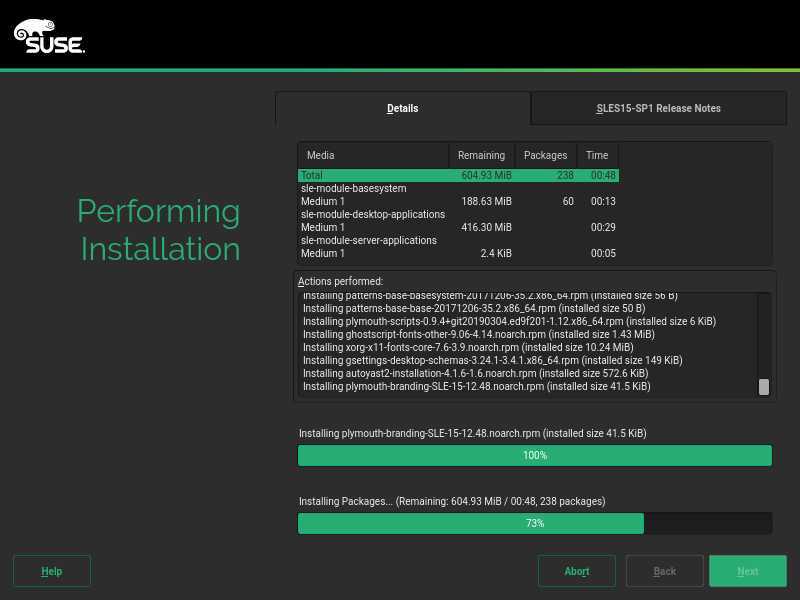Image resolution: width=800 pixels, height=600 pixels.
Task: Click the 00:05 time cell
Action: tap(603, 254)
